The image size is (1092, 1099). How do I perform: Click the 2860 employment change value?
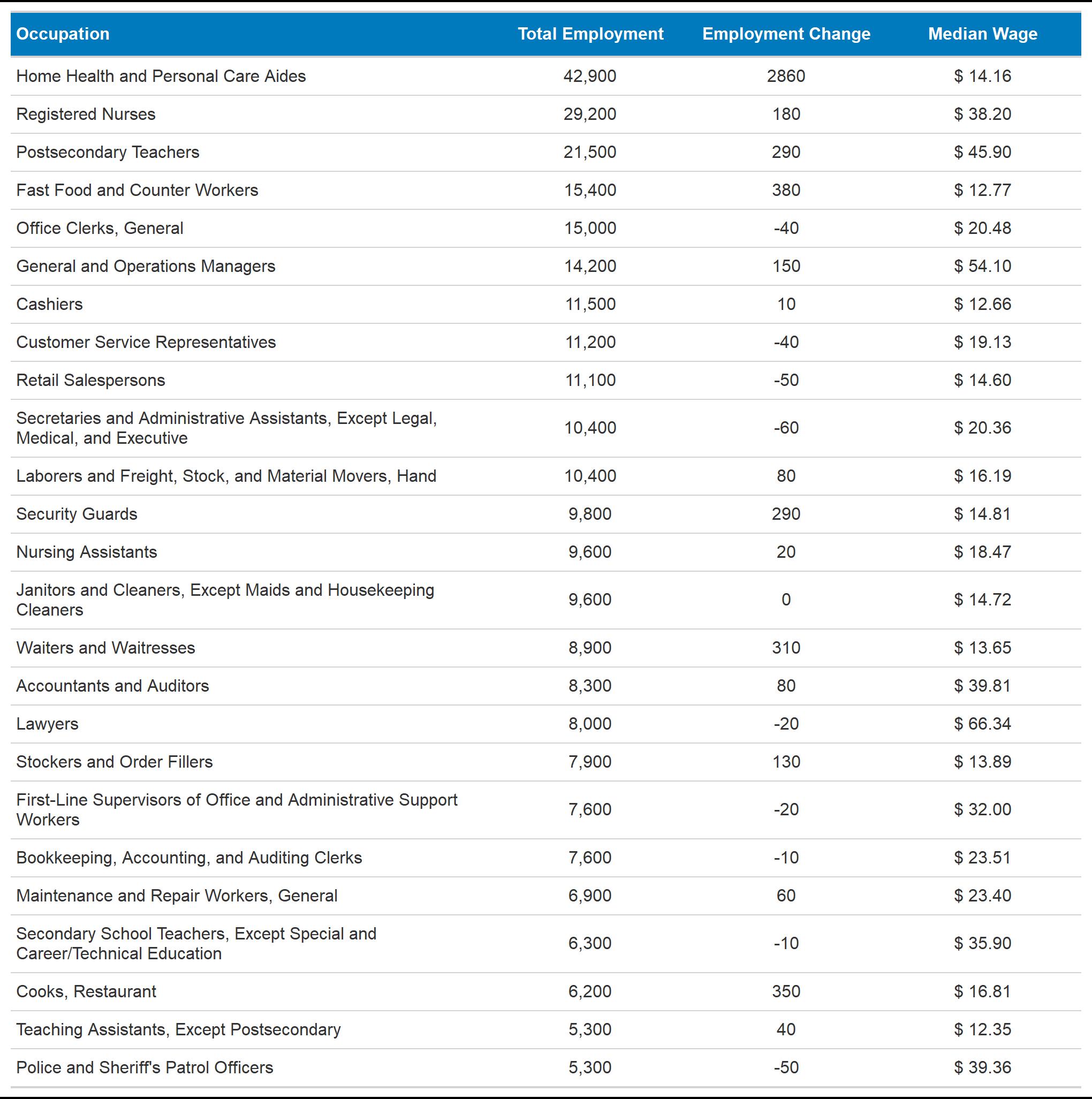click(786, 76)
